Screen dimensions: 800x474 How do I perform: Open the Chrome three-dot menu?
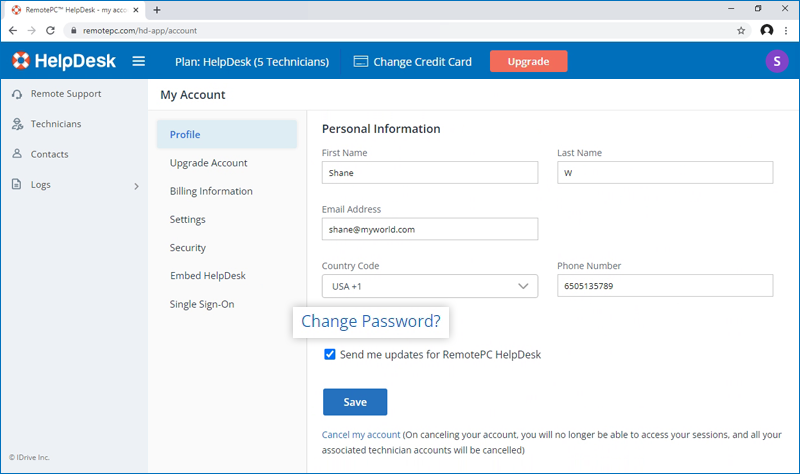[786, 31]
